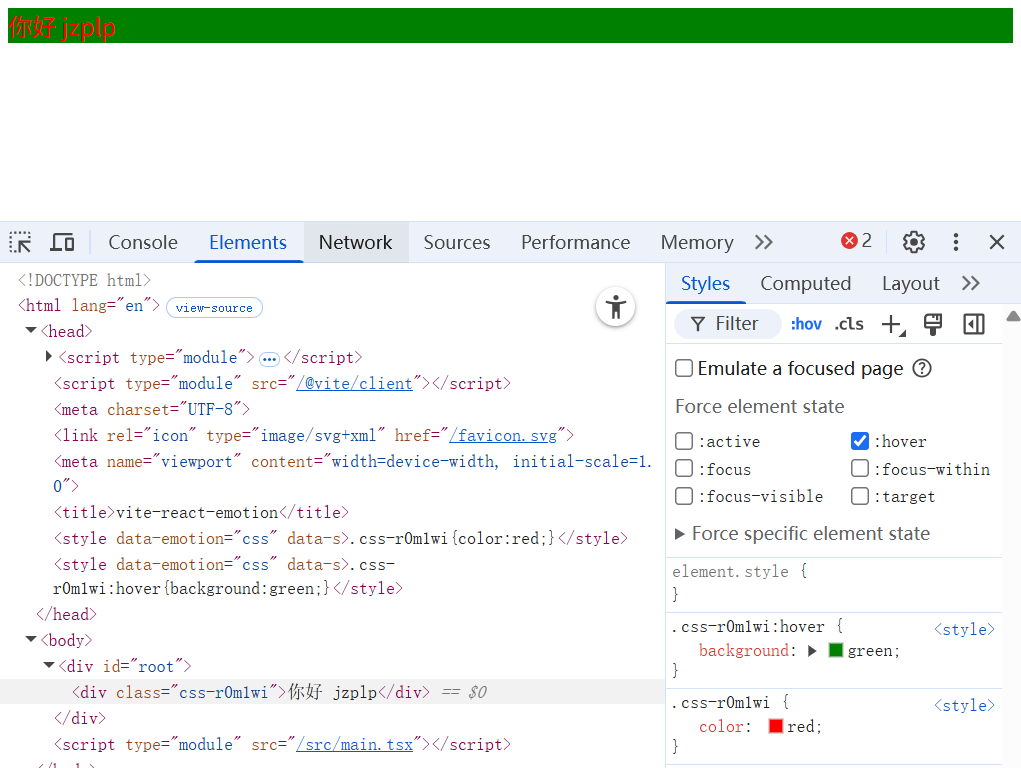Open DevTools settings gear
This screenshot has width=1021, height=768.
coord(913,242)
